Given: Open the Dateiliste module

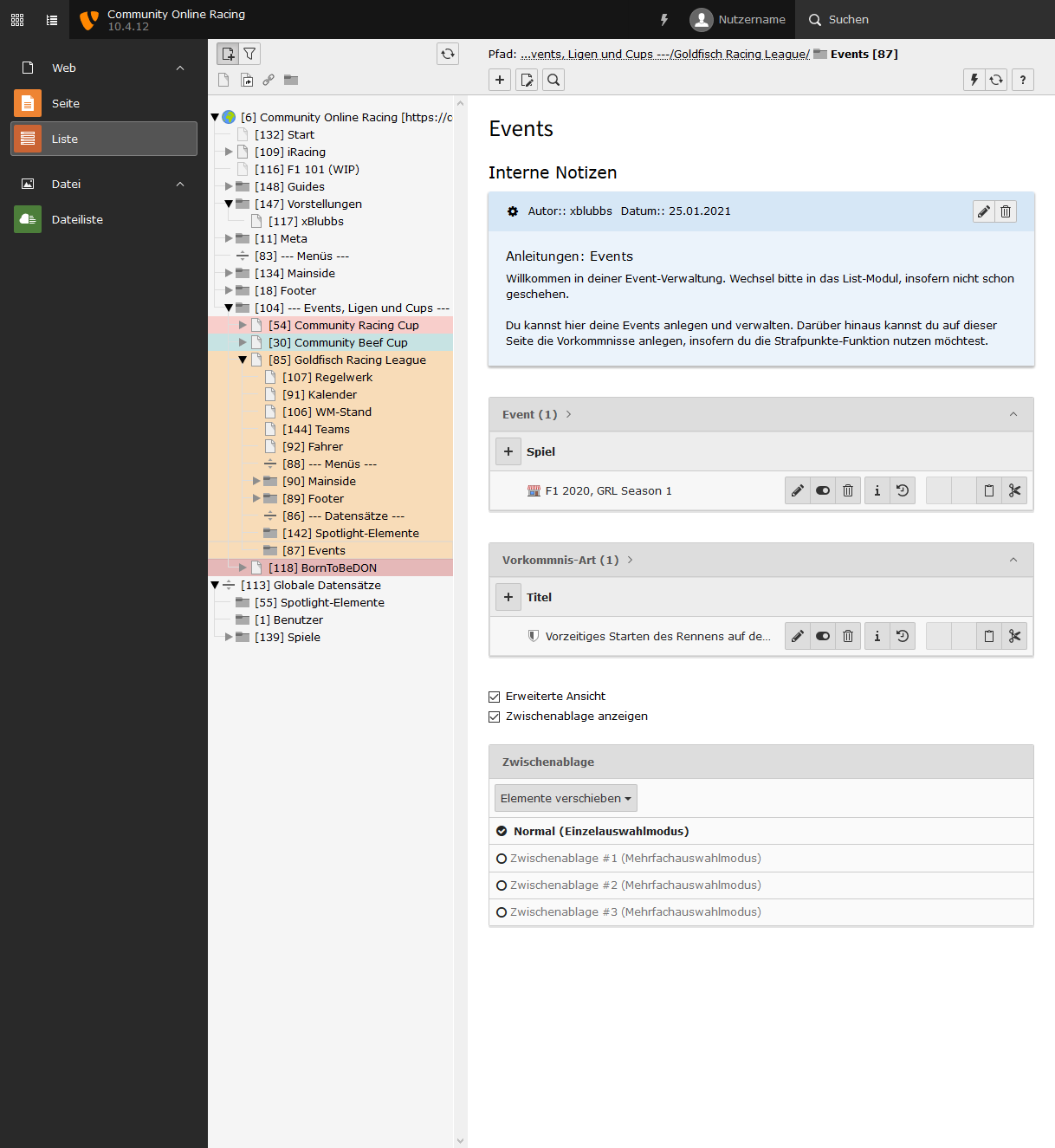Looking at the screenshot, I should 77,219.
